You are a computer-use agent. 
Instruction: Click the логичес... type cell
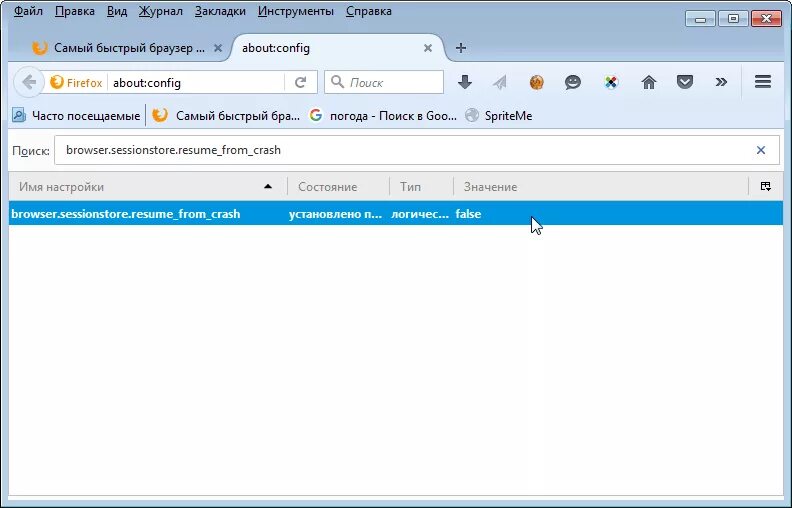click(420, 214)
